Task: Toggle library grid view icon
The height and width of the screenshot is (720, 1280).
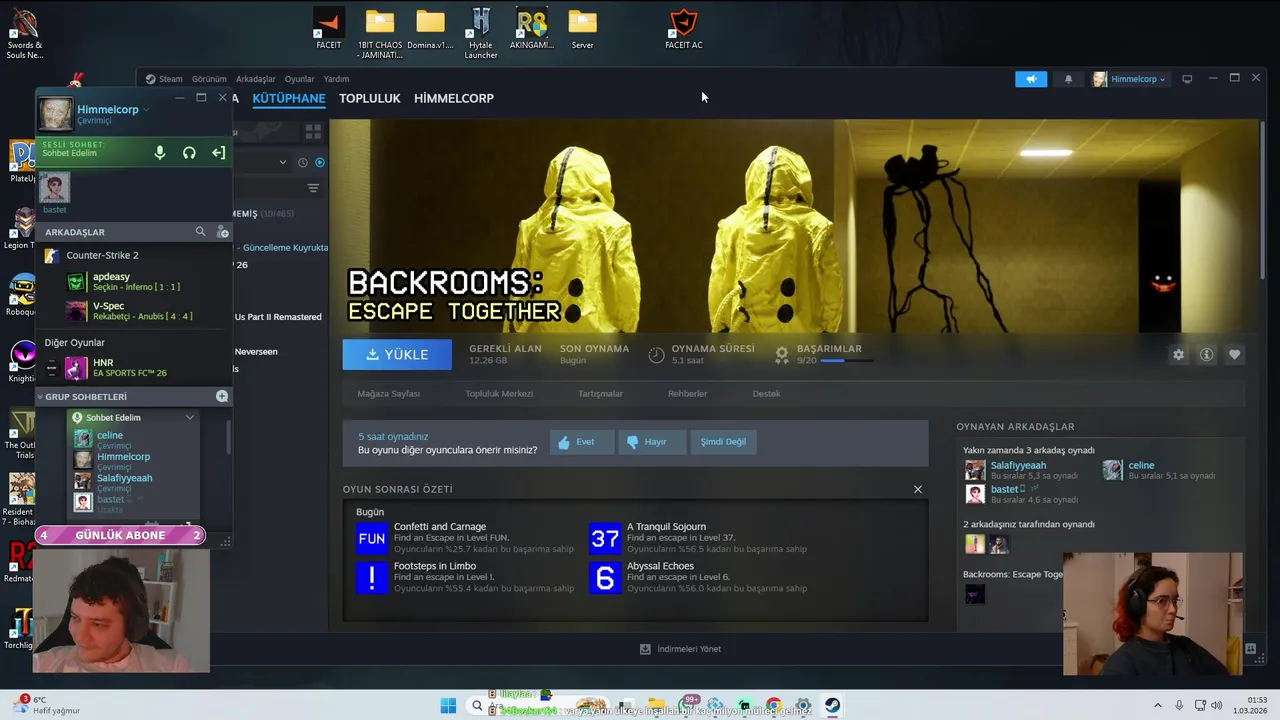Action: tap(313, 131)
